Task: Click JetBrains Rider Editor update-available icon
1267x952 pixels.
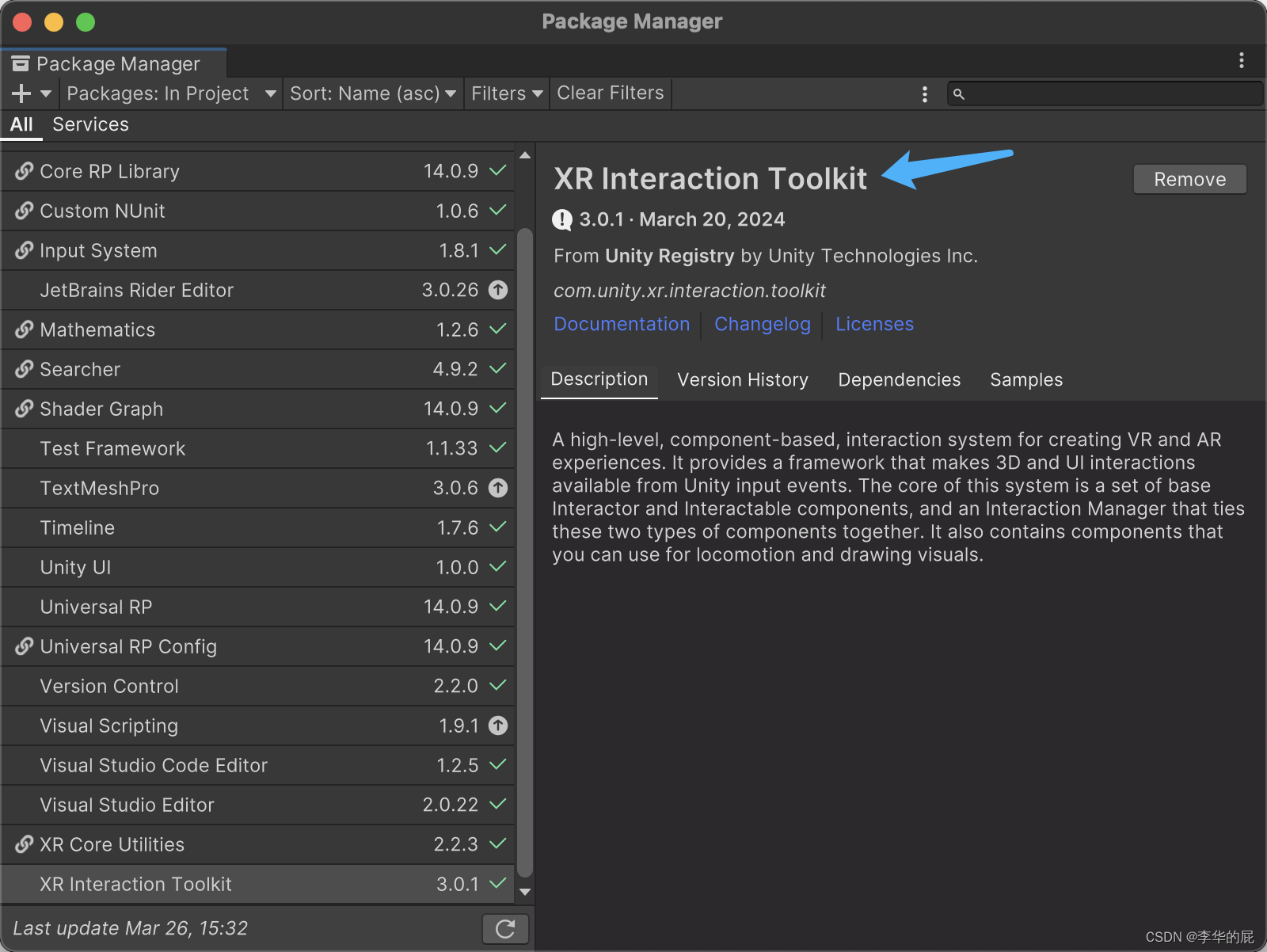Action: [497, 290]
